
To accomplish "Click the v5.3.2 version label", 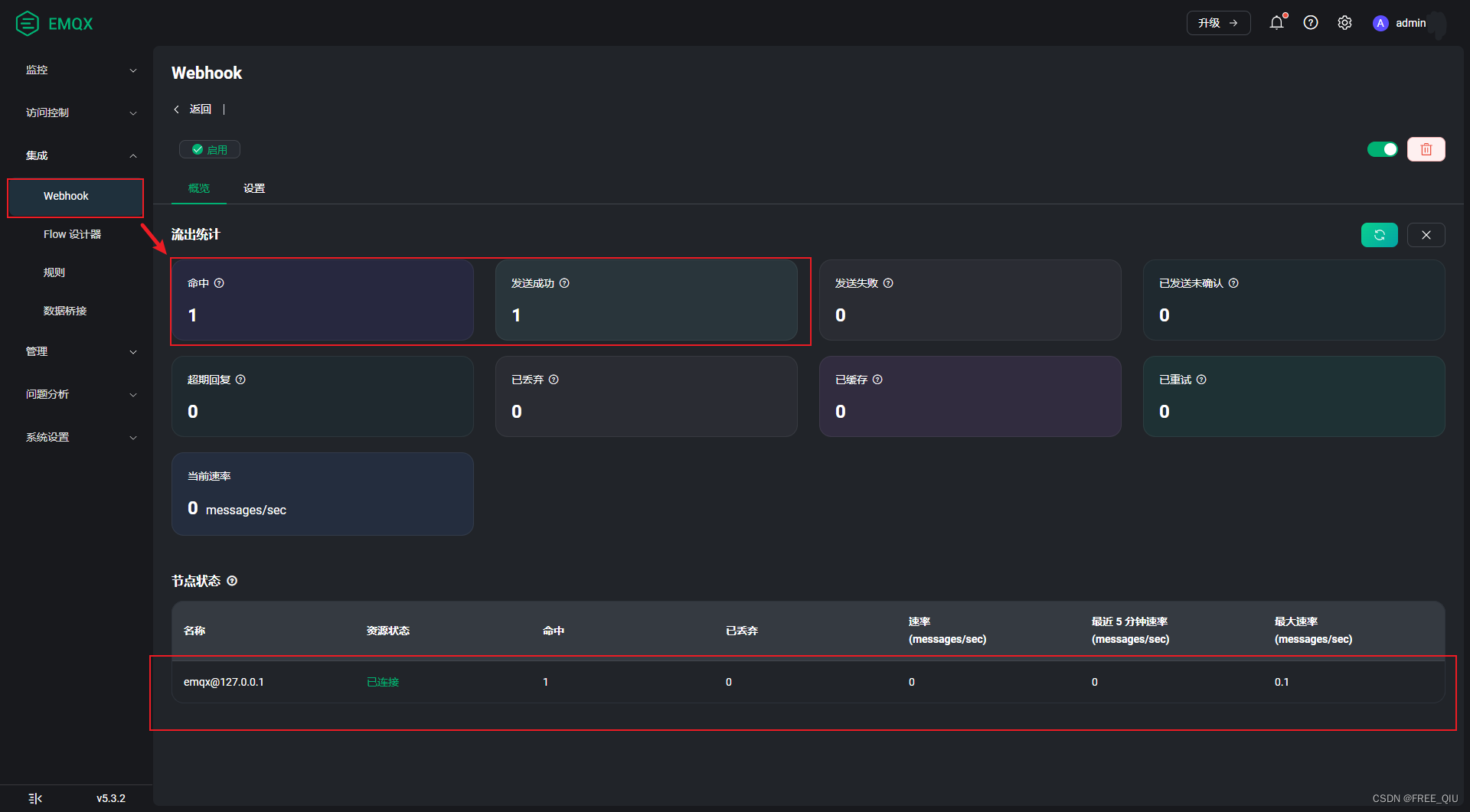I will 111,798.
